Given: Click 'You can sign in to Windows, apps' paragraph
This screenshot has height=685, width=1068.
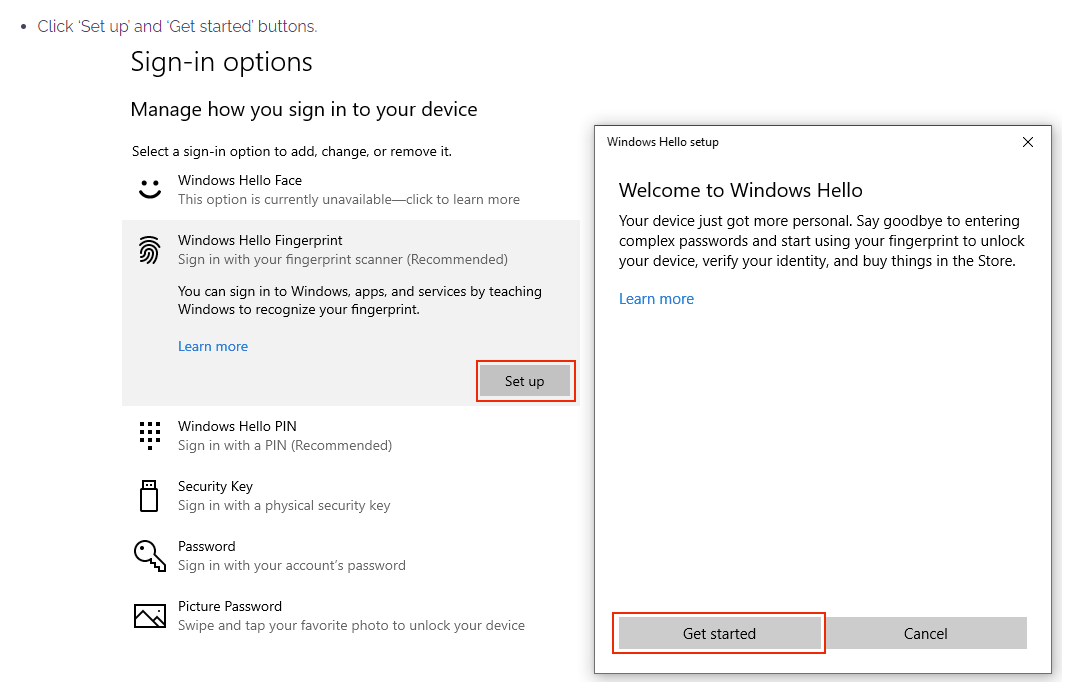Looking at the screenshot, I should click(x=360, y=300).
